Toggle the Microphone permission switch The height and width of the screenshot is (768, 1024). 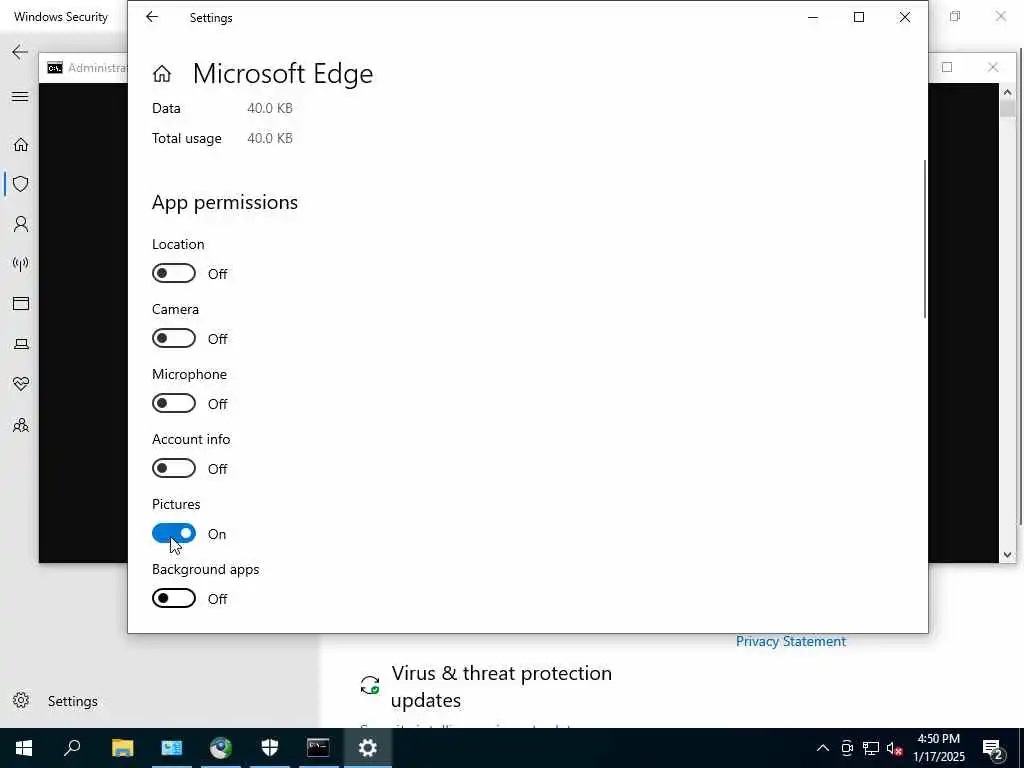pos(174,403)
